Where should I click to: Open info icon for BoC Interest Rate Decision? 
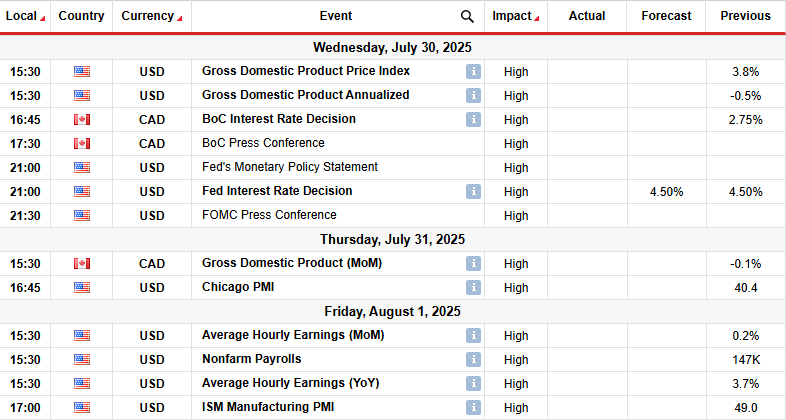472,119
